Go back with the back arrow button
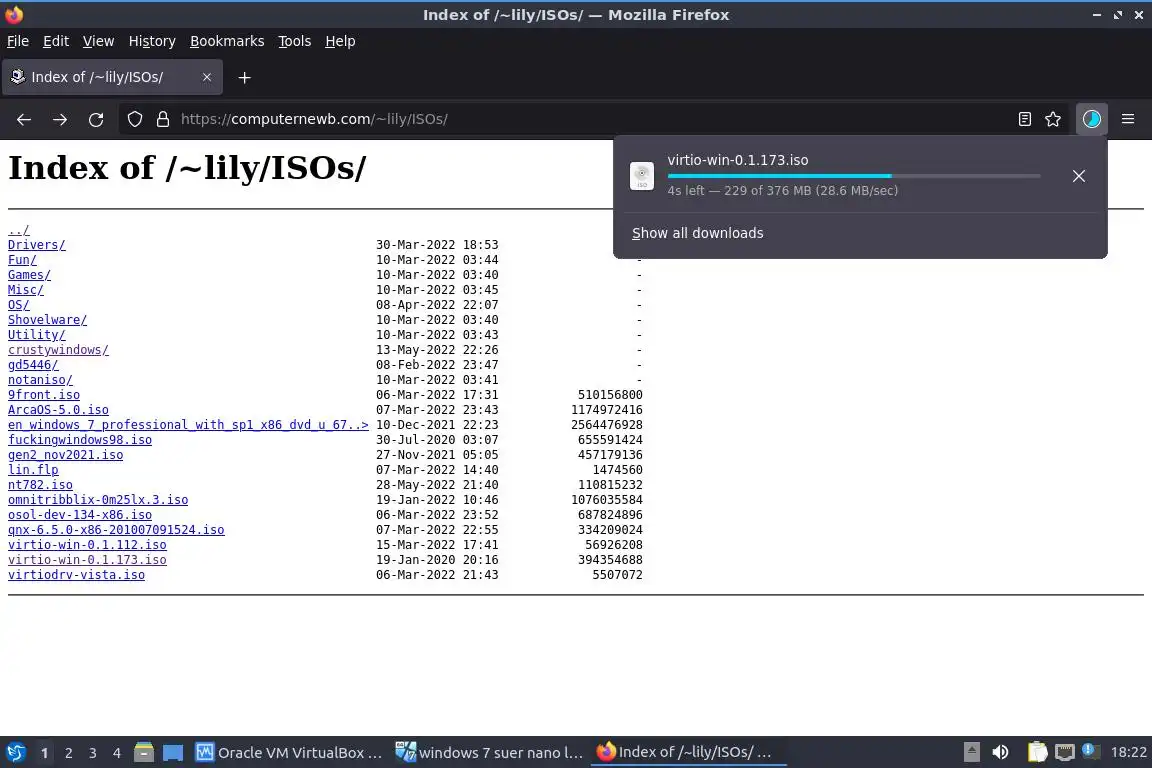Image resolution: width=1152 pixels, height=768 pixels. pos(24,119)
